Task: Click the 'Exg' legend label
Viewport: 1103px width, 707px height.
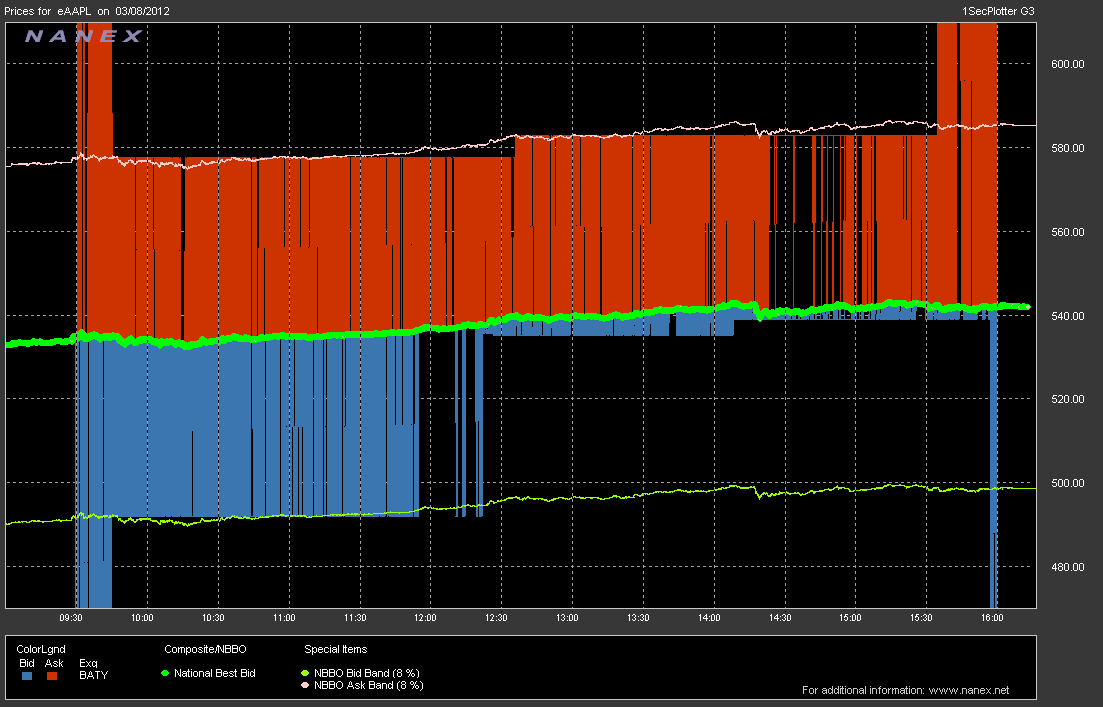Action: point(88,663)
